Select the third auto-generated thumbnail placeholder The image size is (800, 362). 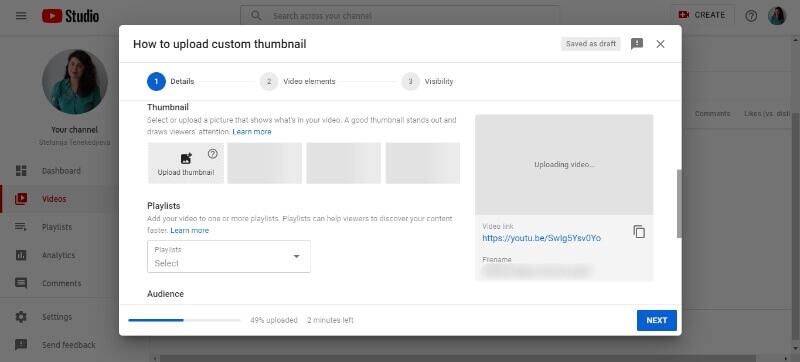pyautogui.click(x=422, y=163)
